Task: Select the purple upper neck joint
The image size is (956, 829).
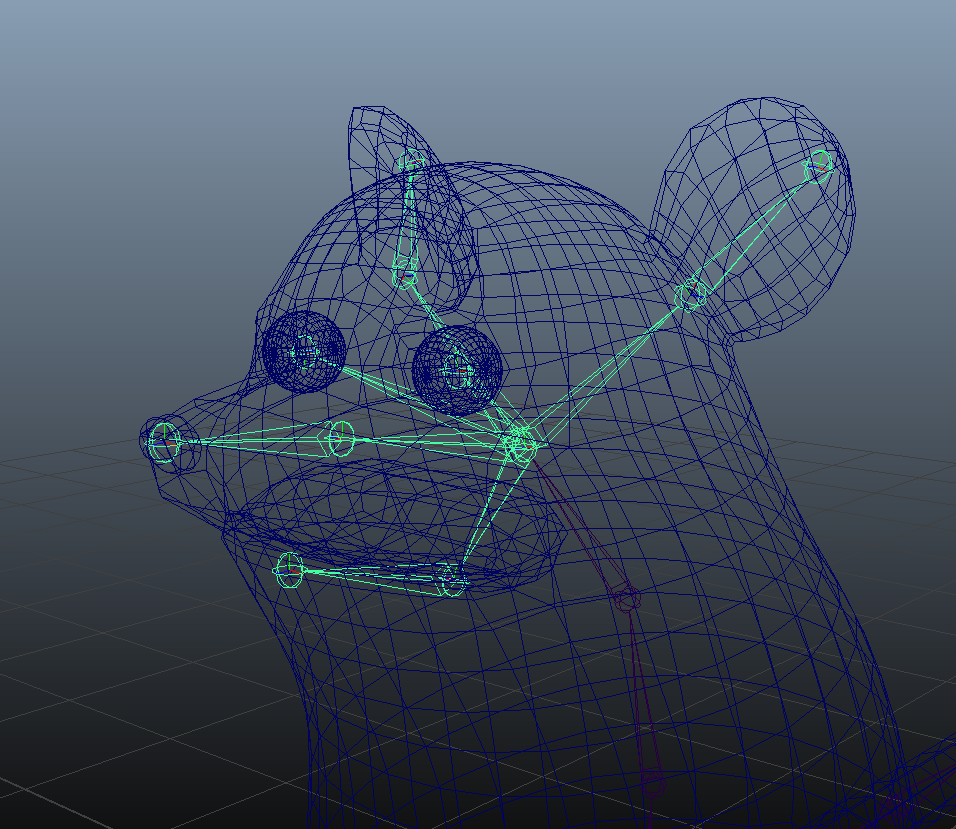Action: tap(626, 600)
